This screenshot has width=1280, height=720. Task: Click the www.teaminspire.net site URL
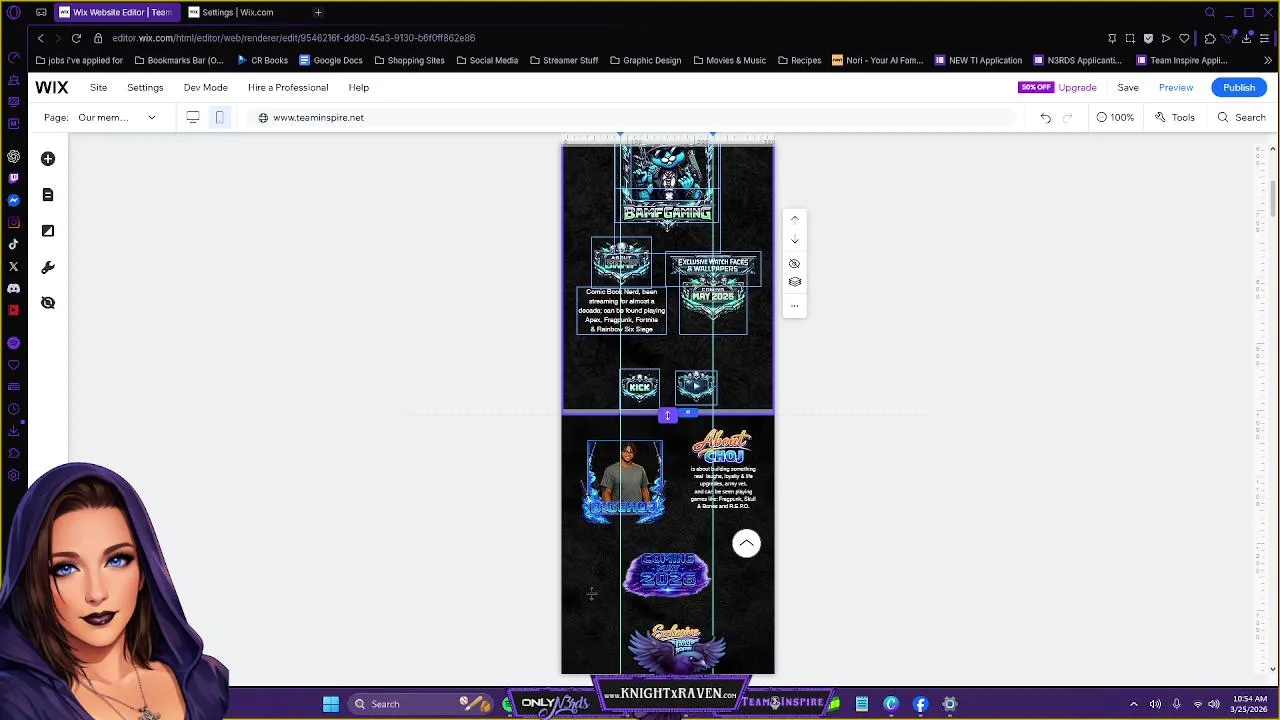coord(318,117)
